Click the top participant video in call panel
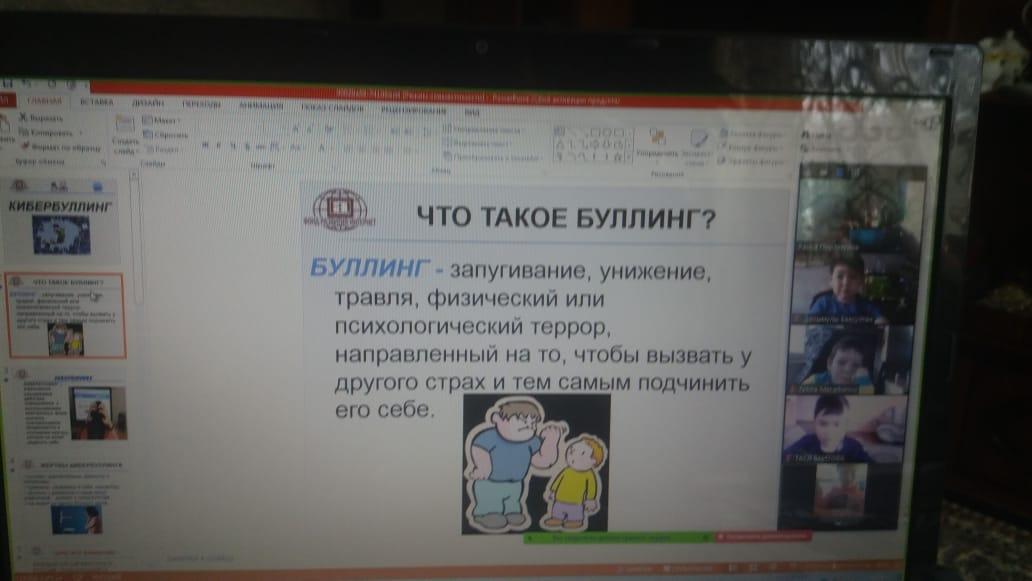 tap(859, 211)
